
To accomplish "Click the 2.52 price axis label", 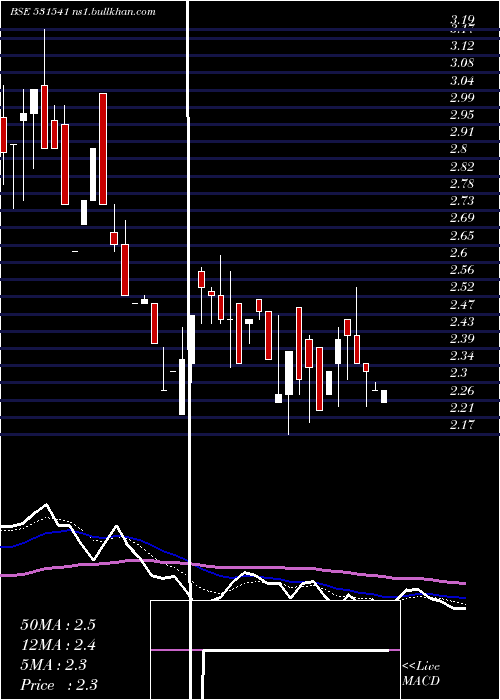I will 462,287.
